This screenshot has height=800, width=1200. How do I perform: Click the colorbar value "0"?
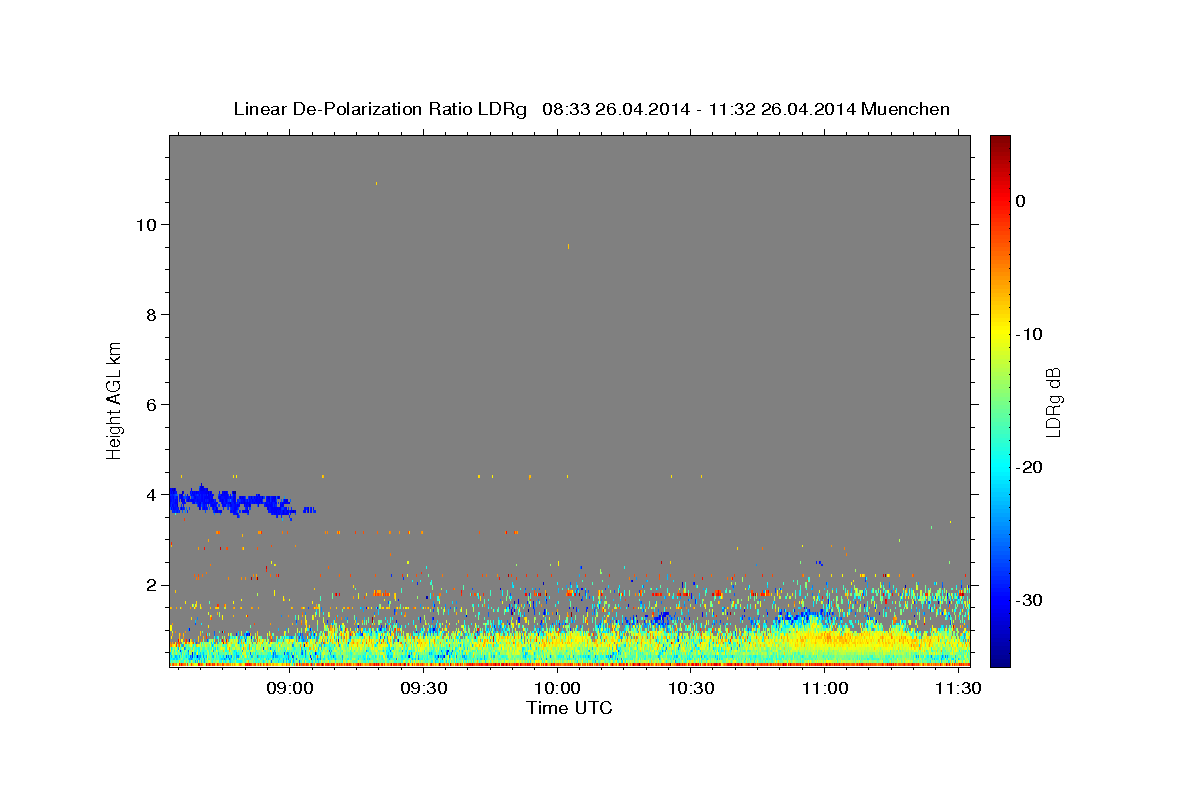point(1021,201)
